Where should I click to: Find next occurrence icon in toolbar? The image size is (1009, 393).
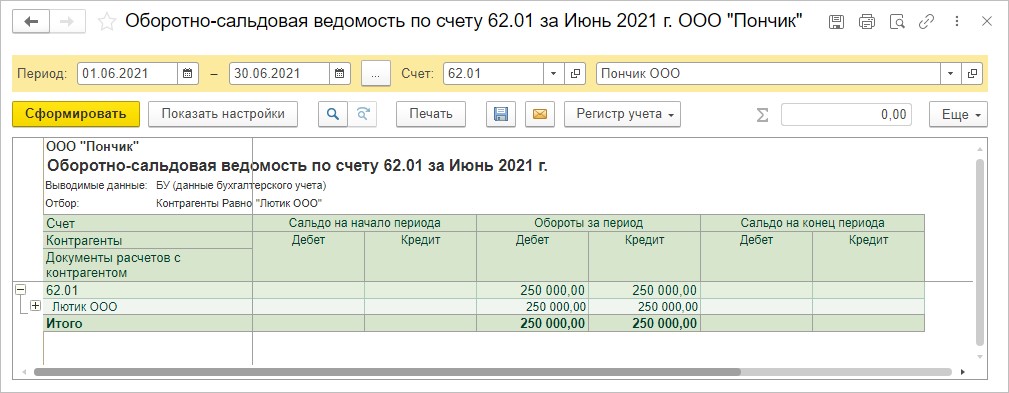tap(363, 114)
